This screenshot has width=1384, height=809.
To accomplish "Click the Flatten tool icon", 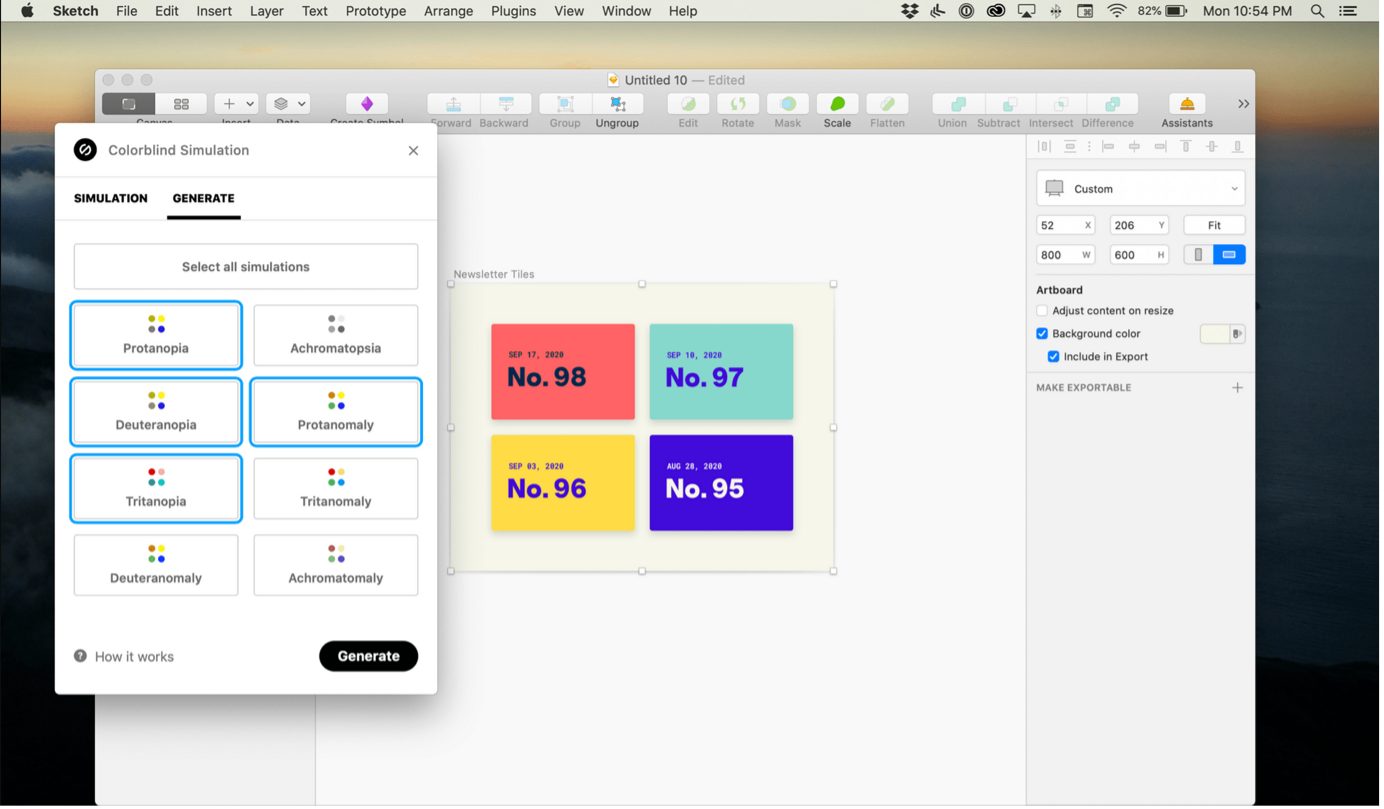I will tap(889, 104).
